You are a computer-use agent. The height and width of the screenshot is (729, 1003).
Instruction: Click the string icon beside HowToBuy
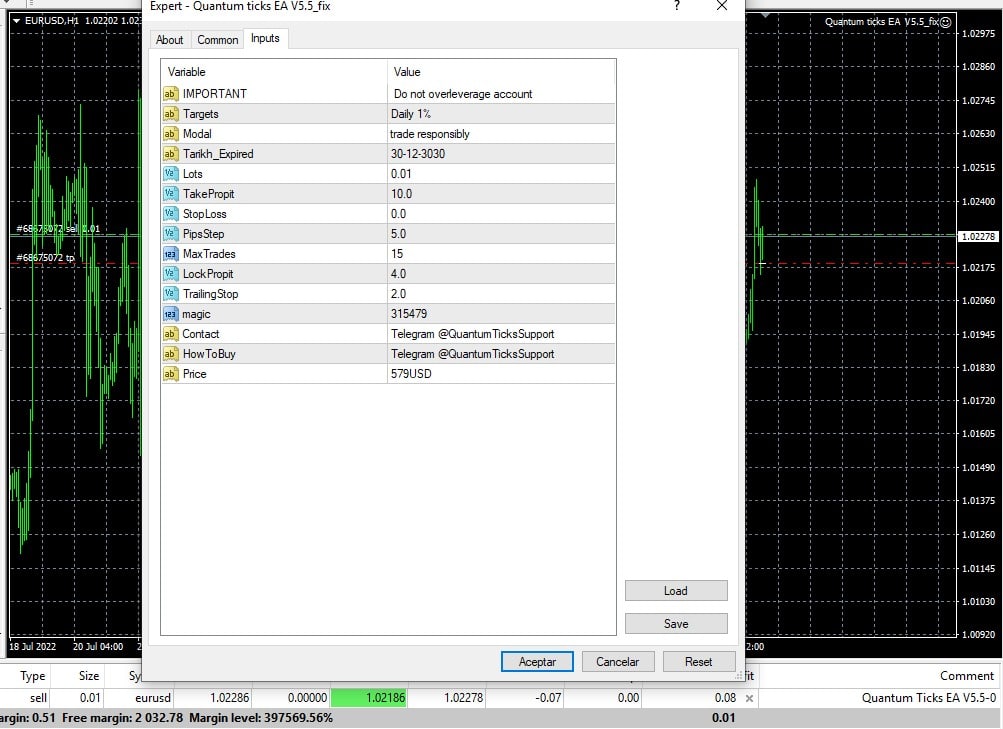pos(170,354)
